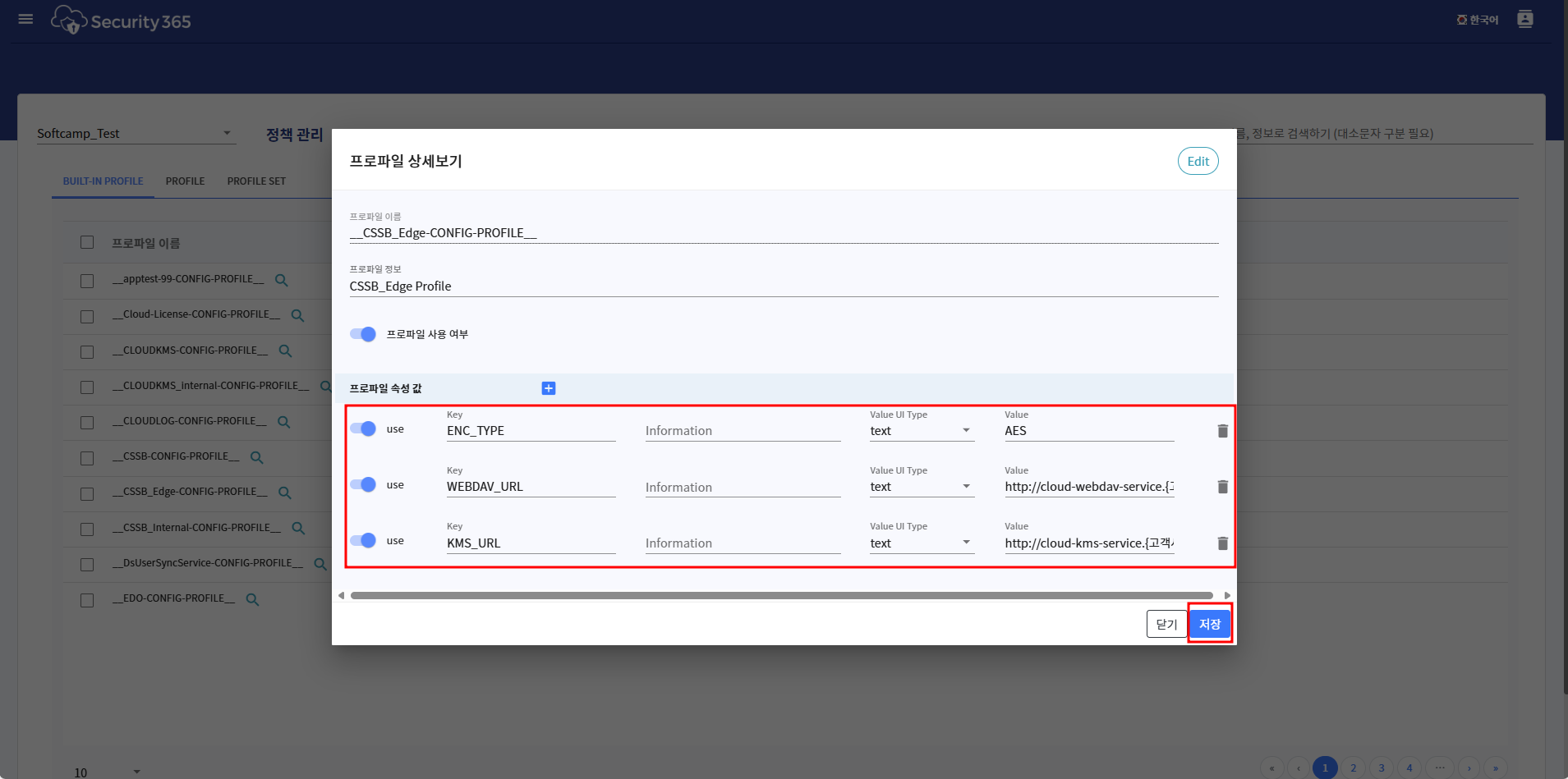Switch to the PROFILE tab
Screen dimensions: 1568x779
[185, 181]
